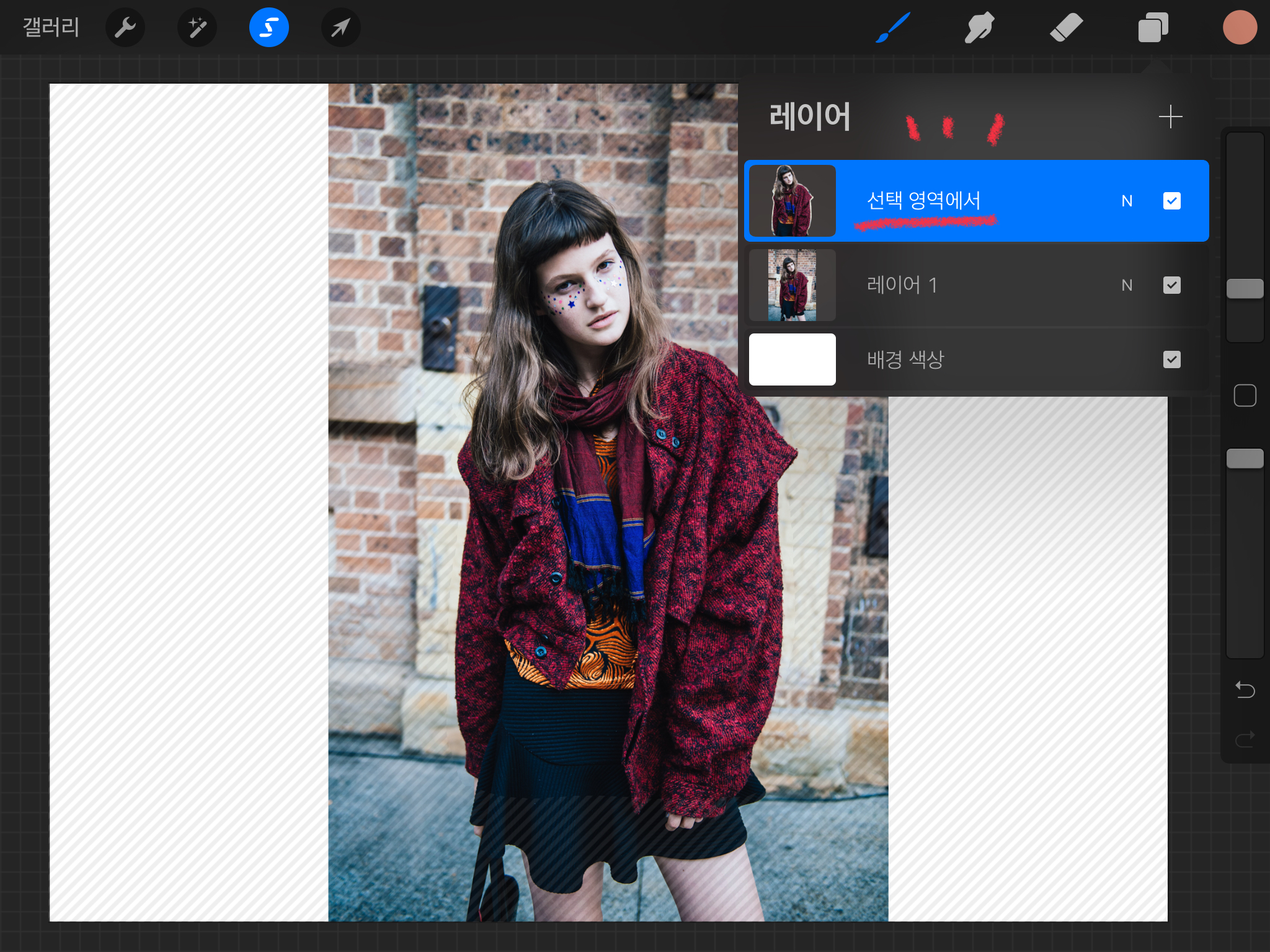Screen dimensions: 1270x952
Task: Open blend mode N of 레이어 1
Action: pos(1127,285)
